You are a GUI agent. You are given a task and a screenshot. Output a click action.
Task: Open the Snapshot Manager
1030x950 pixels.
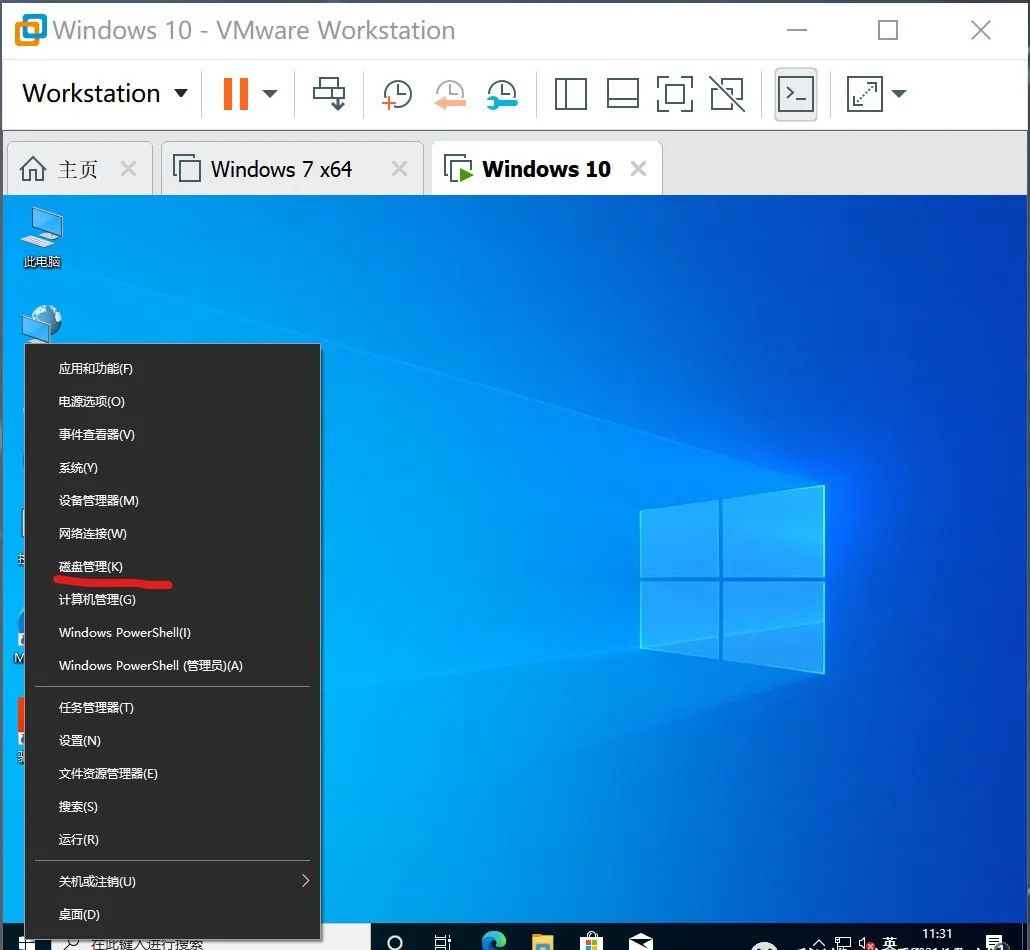(502, 94)
